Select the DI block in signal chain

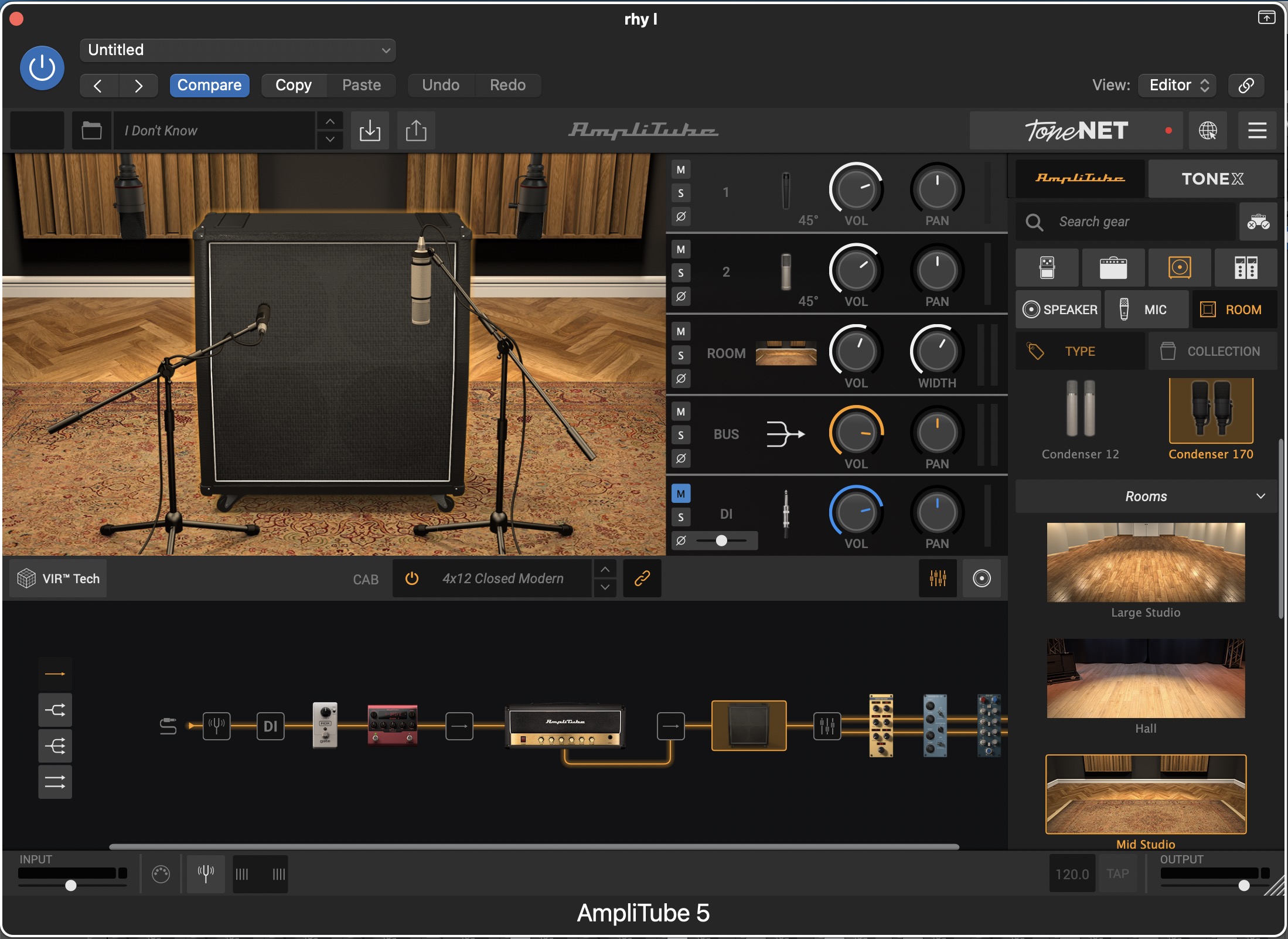pos(270,726)
